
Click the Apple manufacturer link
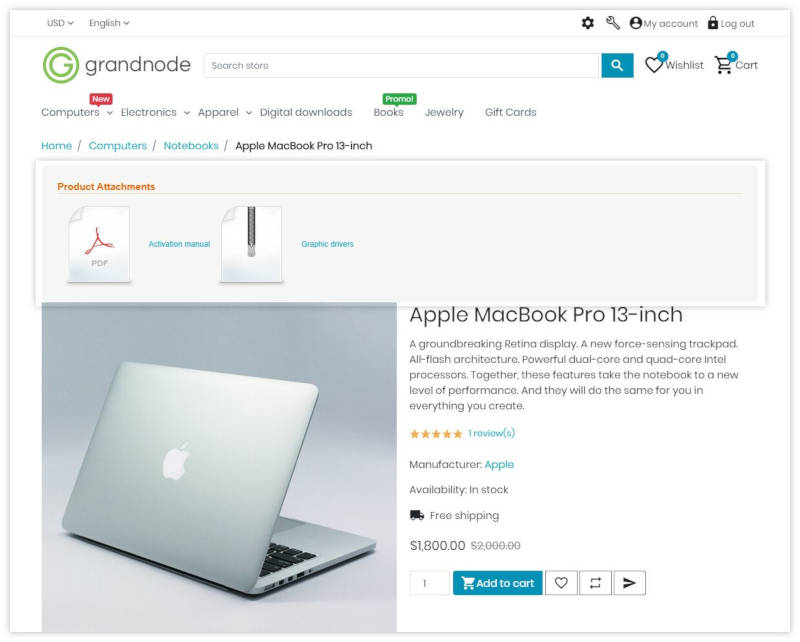499,464
